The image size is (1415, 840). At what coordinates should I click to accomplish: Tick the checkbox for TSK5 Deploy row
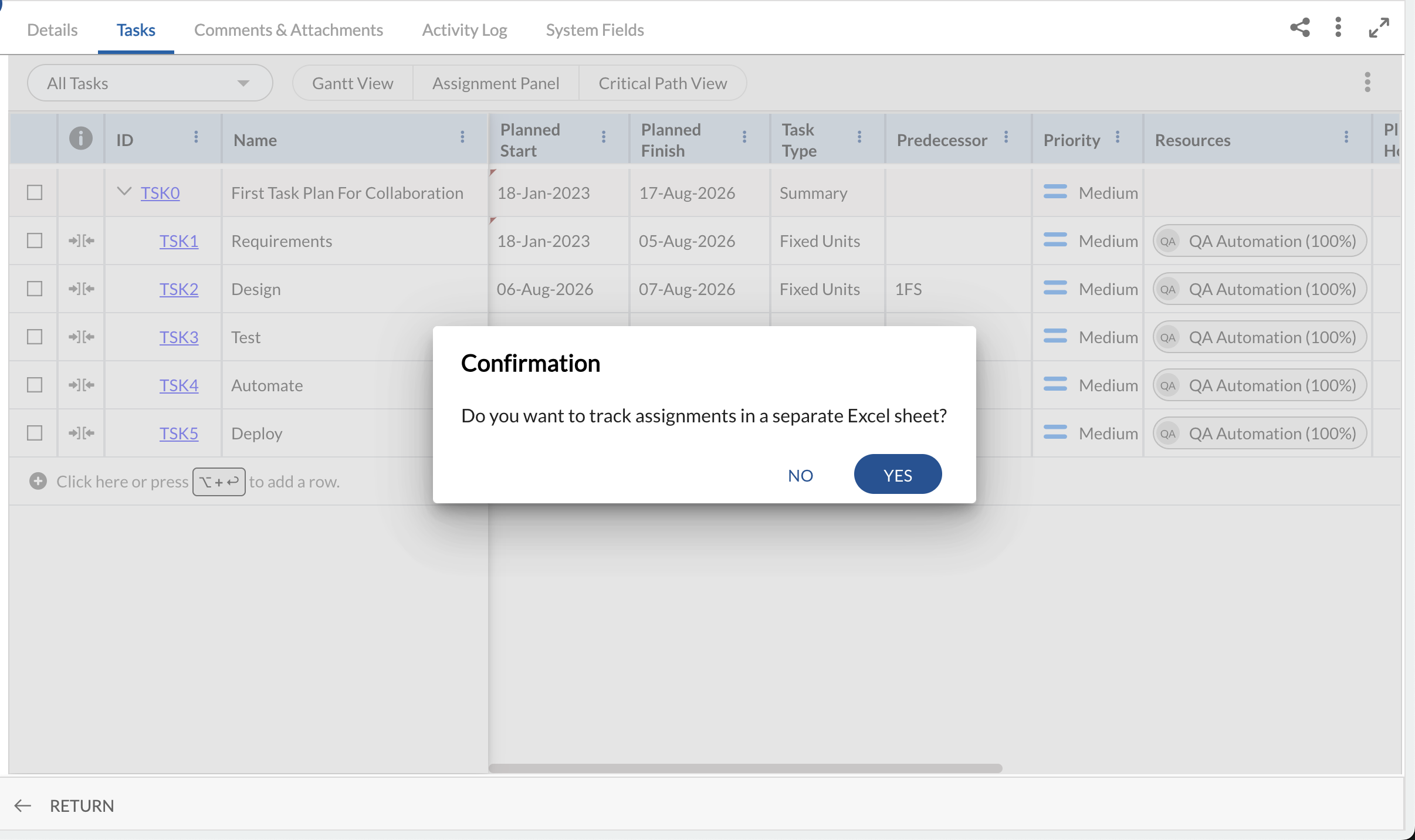point(35,433)
